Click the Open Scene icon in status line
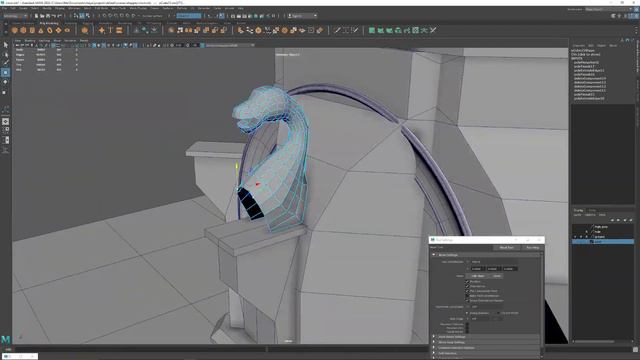This screenshot has width=640, height=360. point(42,16)
